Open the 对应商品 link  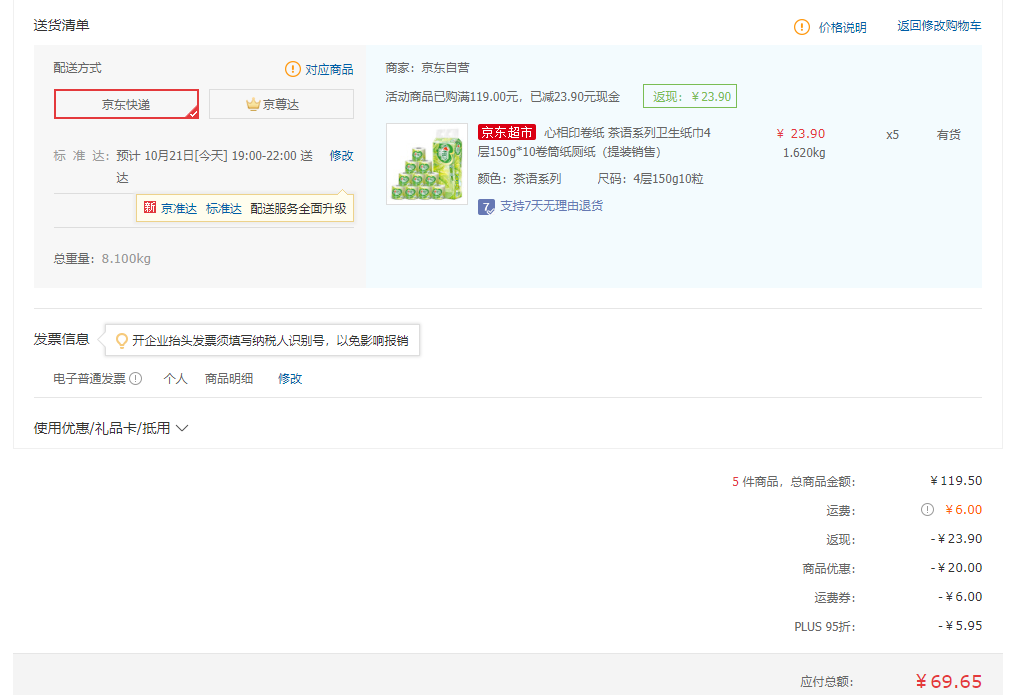point(329,69)
